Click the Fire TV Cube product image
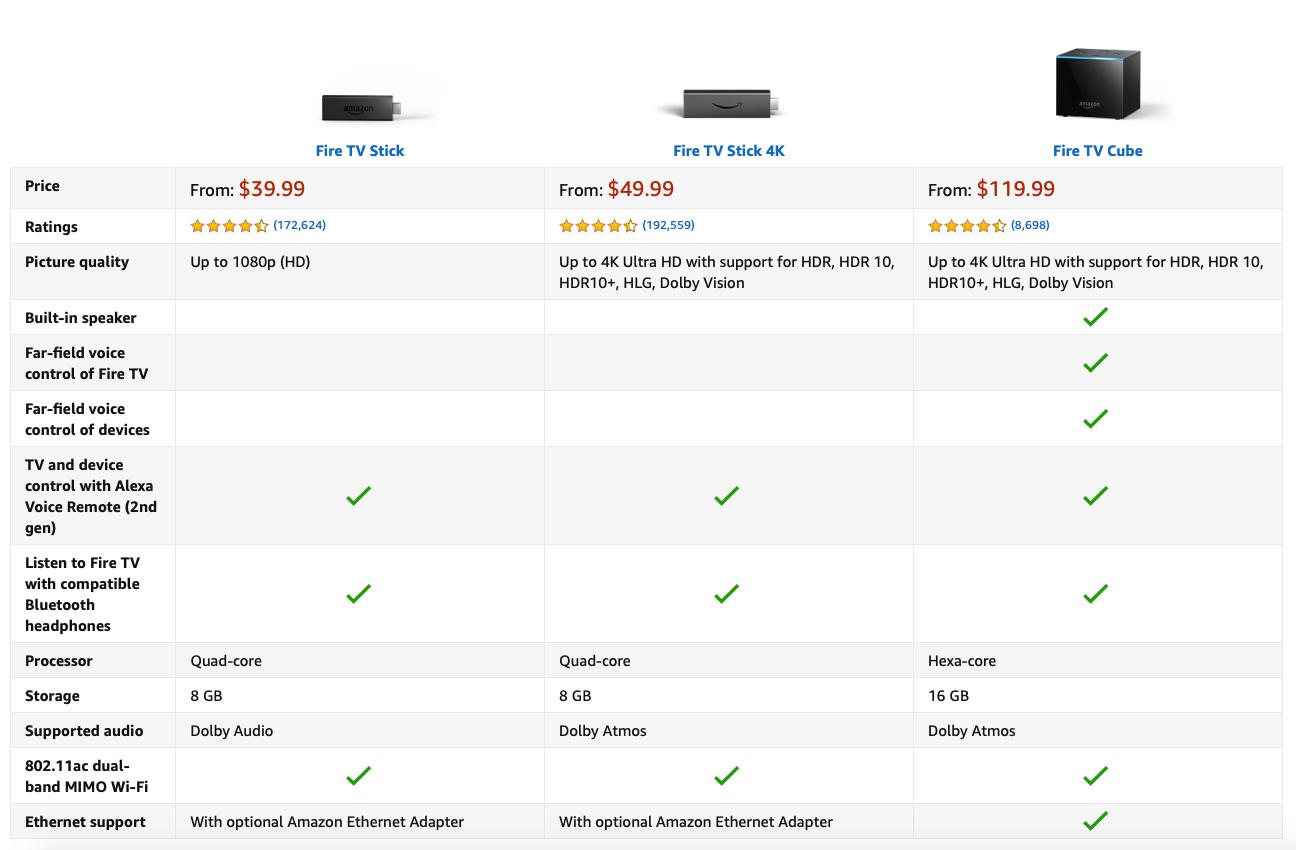 click(x=1096, y=84)
